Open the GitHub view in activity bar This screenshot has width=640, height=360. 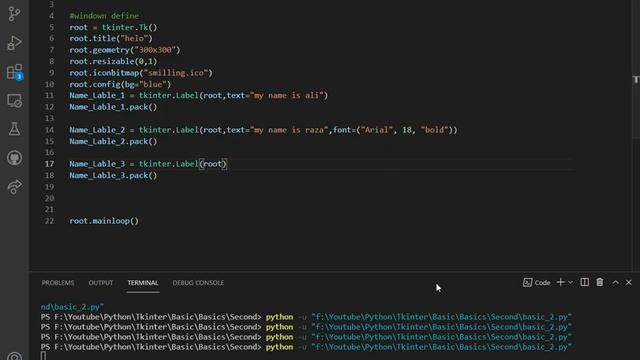pyautogui.click(x=14, y=158)
